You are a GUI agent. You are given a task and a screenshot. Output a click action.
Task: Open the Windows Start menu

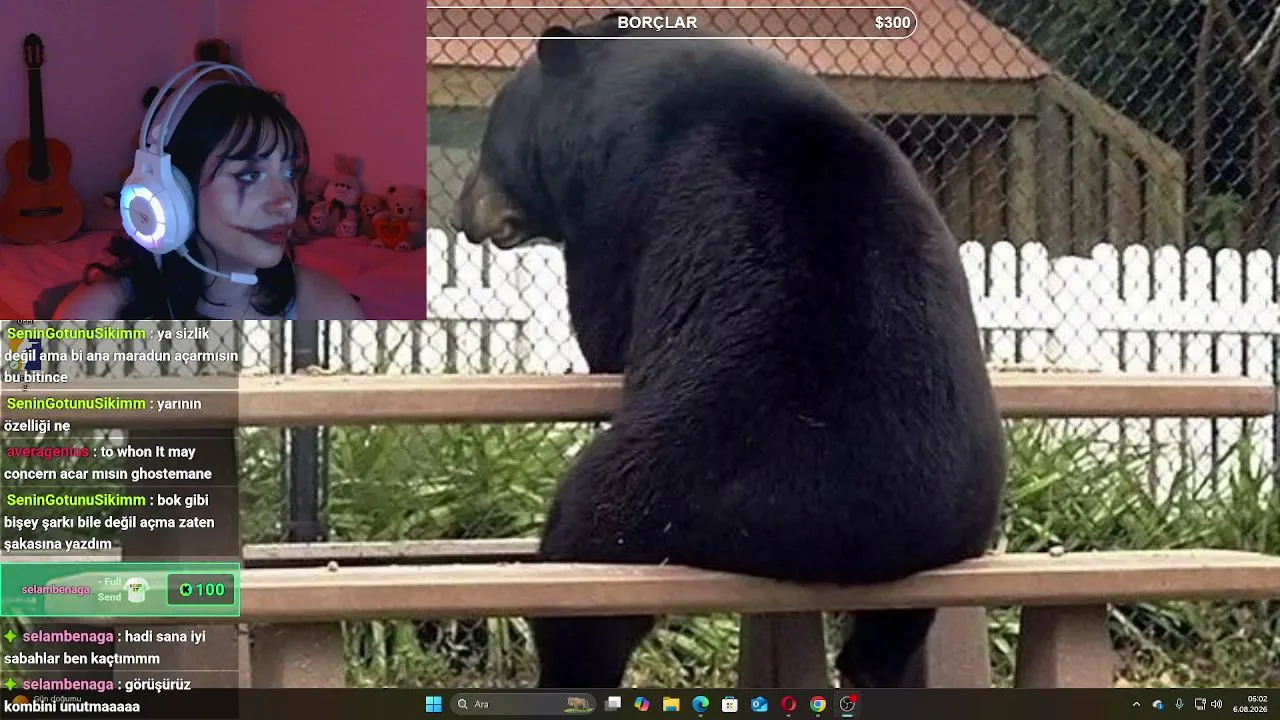tap(433, 704)
